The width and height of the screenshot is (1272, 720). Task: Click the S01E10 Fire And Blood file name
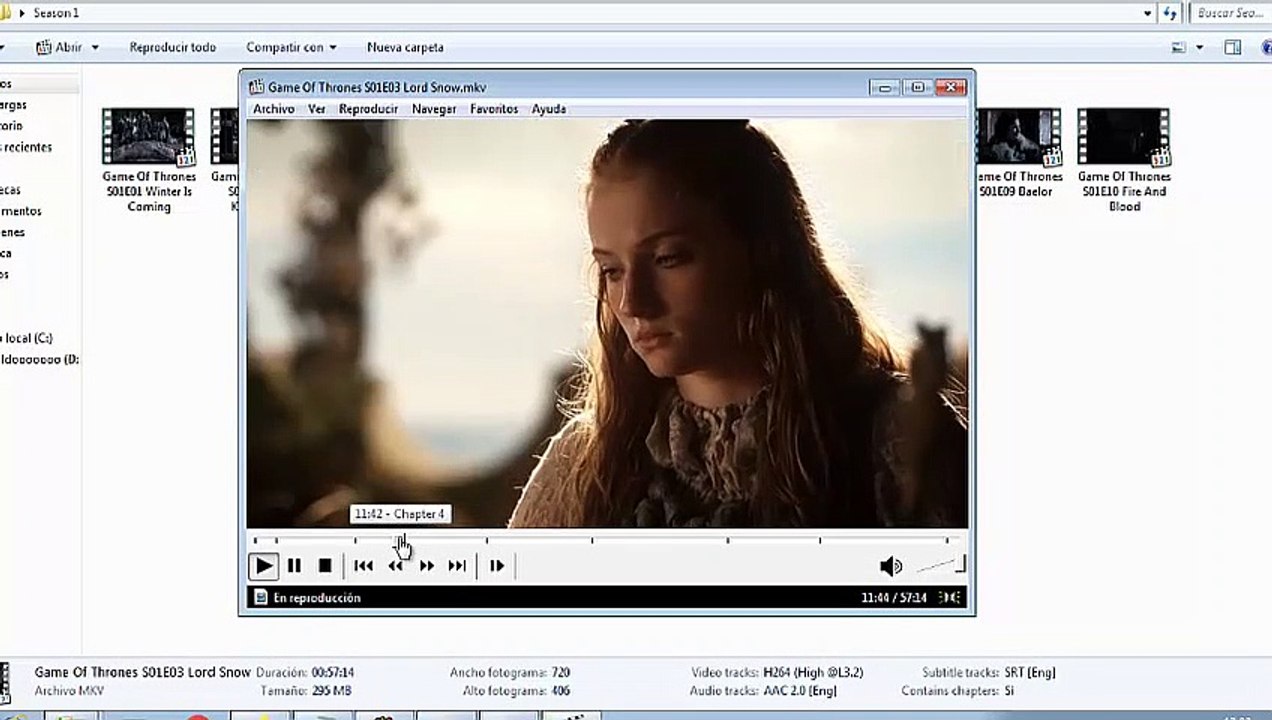1125,191
